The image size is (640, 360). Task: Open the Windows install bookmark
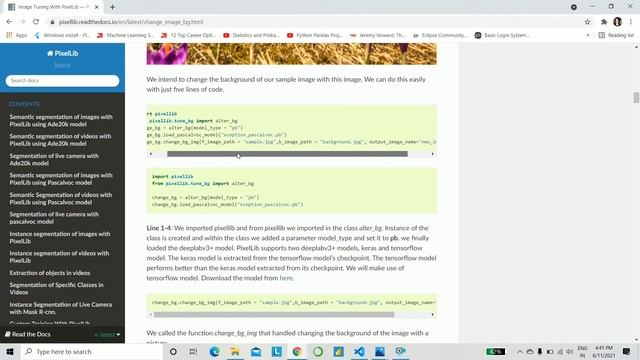pos(62,36)
